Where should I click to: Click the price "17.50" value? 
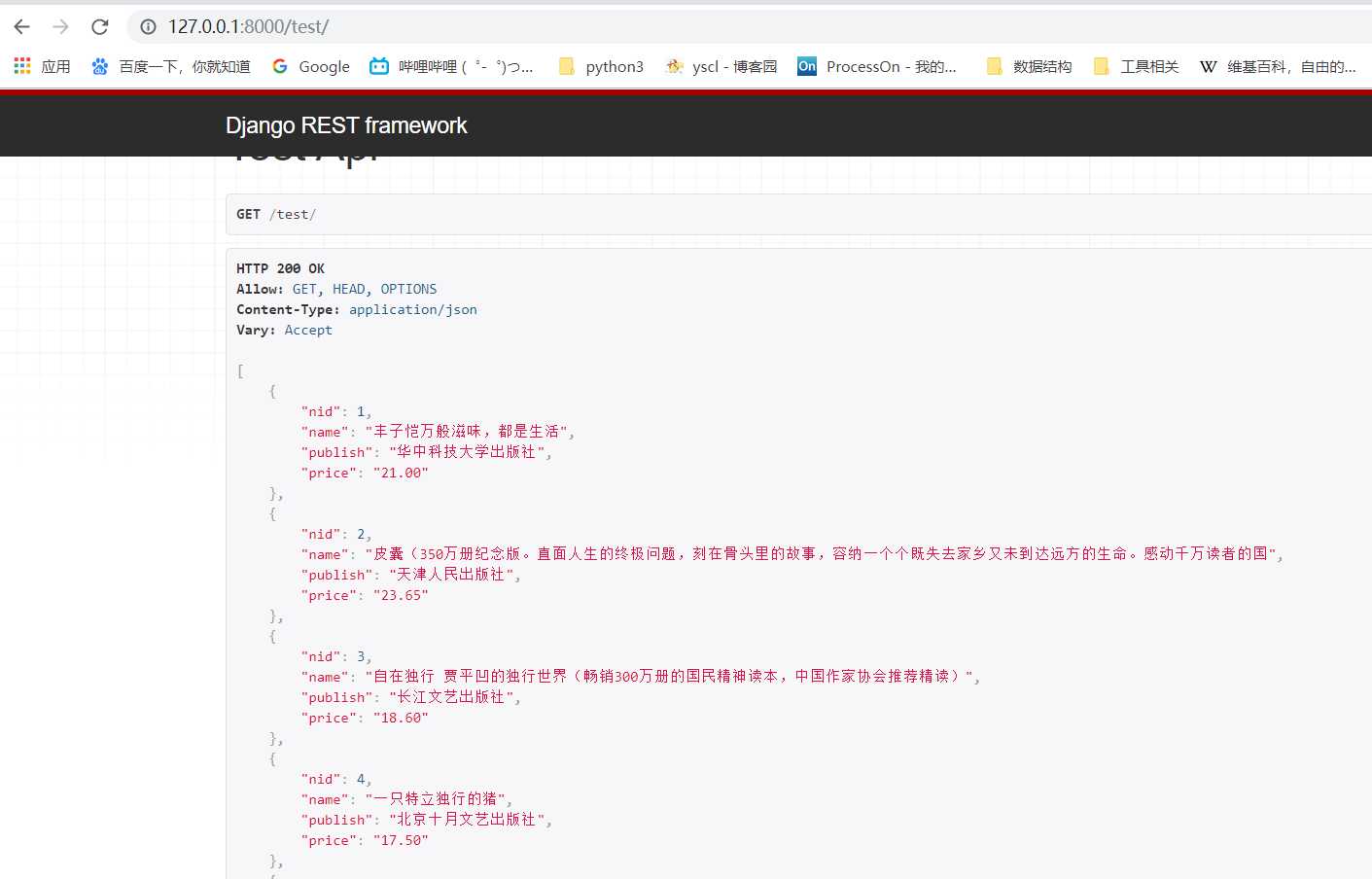pyautogui.click(x=401, y=840)
